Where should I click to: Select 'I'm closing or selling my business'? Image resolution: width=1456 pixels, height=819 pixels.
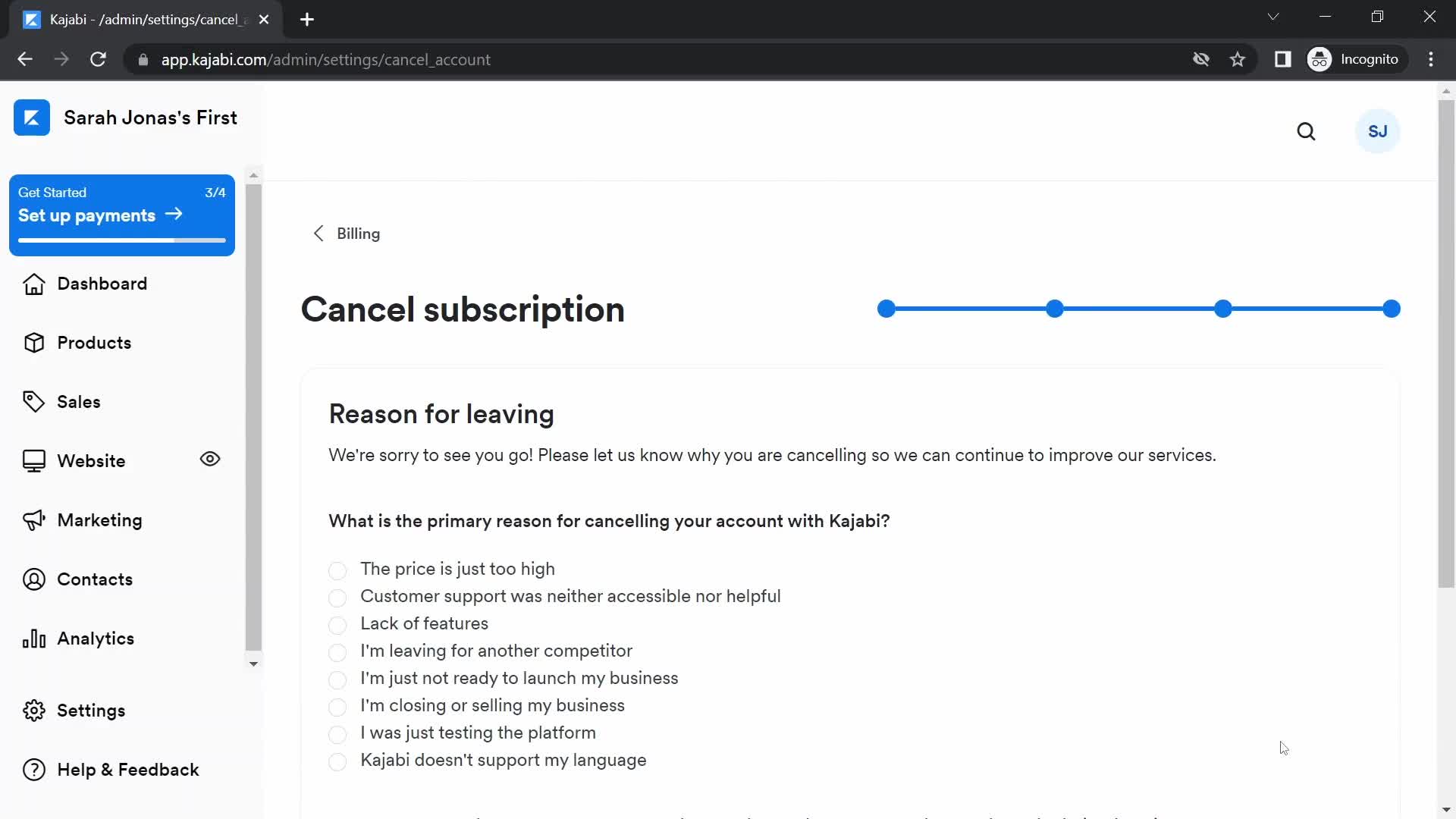337,707
